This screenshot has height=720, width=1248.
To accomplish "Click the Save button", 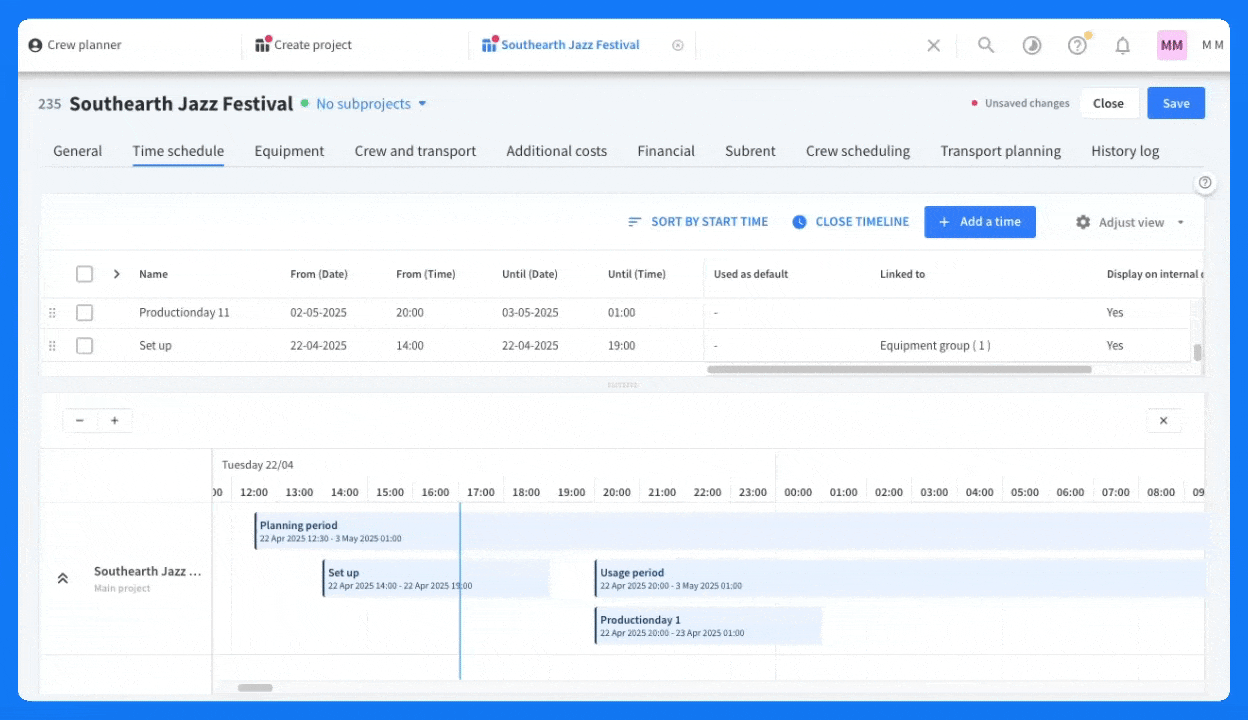I will (x=1176, y=103).
